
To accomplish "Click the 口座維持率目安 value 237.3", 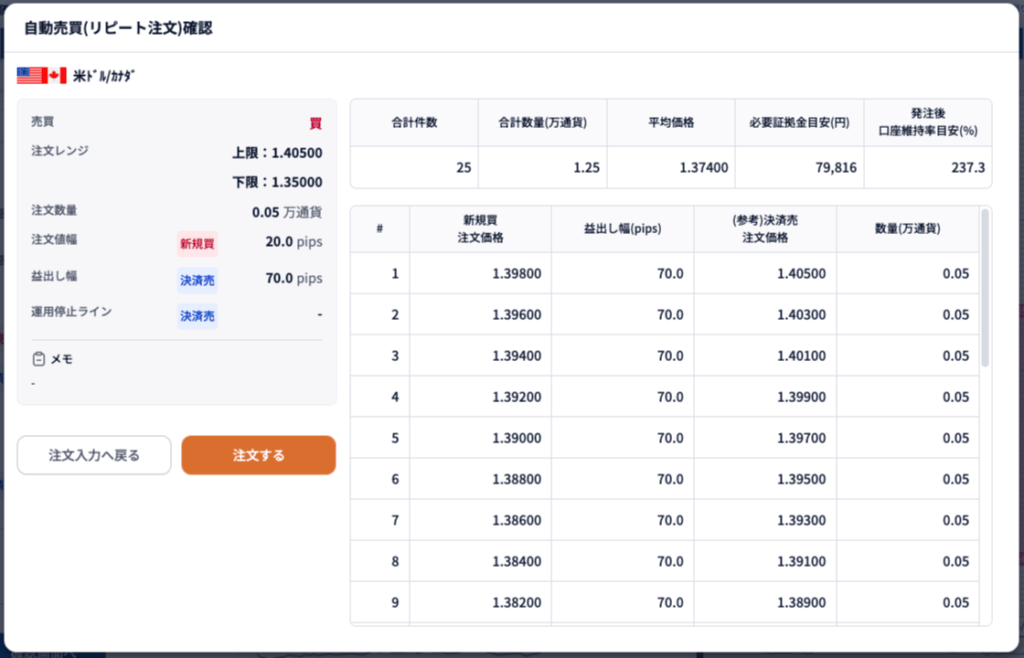I will [967, 168].
